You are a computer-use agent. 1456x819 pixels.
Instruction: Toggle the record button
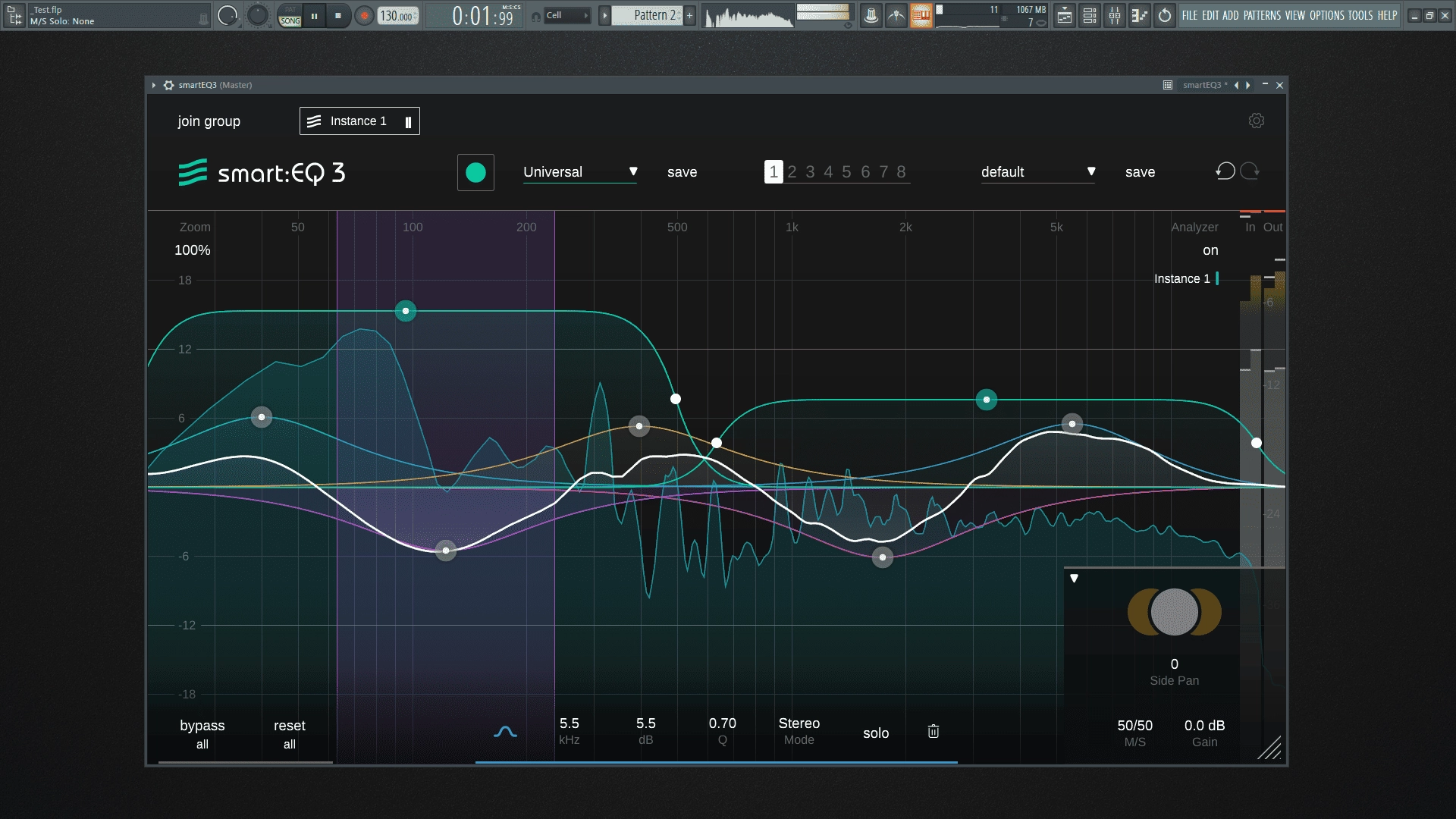[x=364, y=15]
